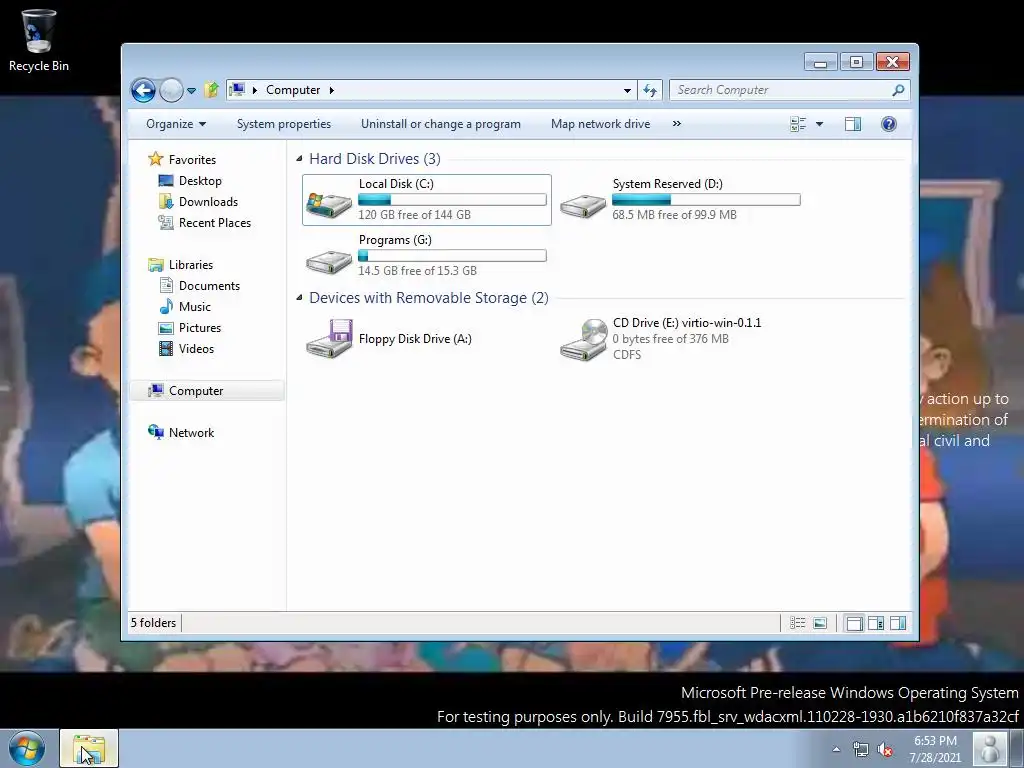Viewport: 1024px width, 768px height.
Task: Collapse the Hard Disk Drives group
Action: [x=299, y=159]
